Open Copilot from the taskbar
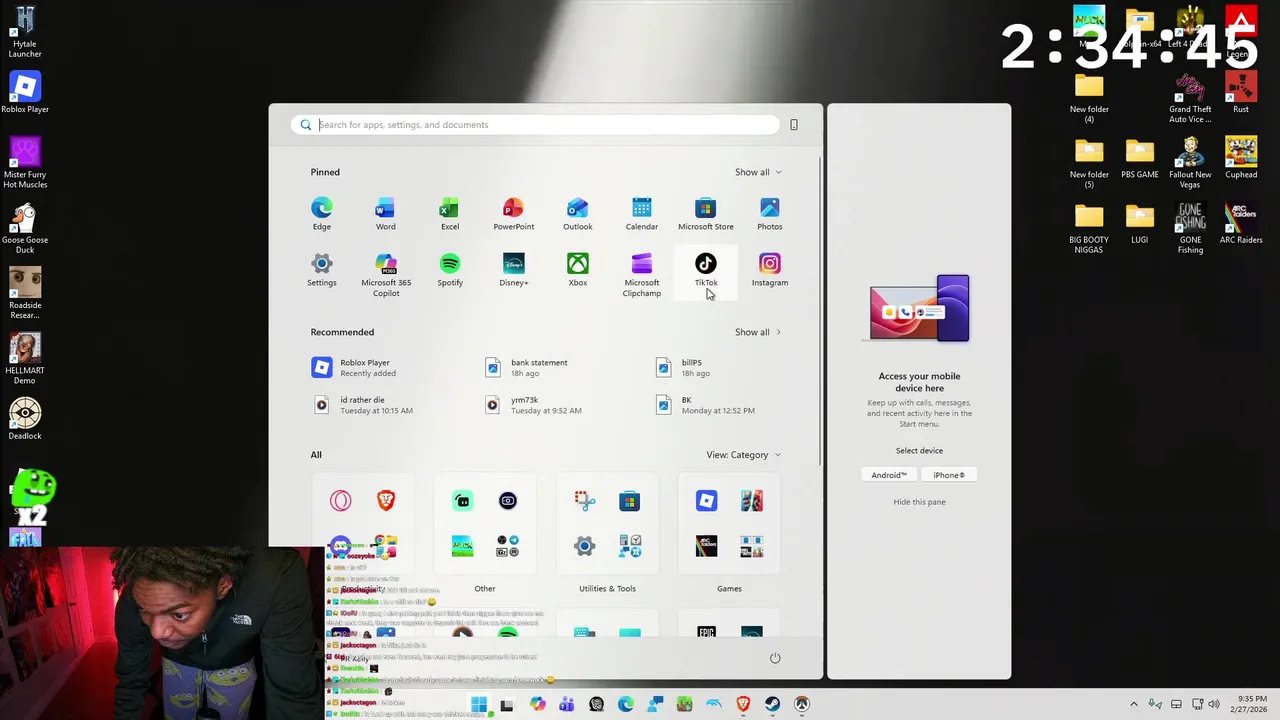The image size is (1280, 720). click(538, 704)
